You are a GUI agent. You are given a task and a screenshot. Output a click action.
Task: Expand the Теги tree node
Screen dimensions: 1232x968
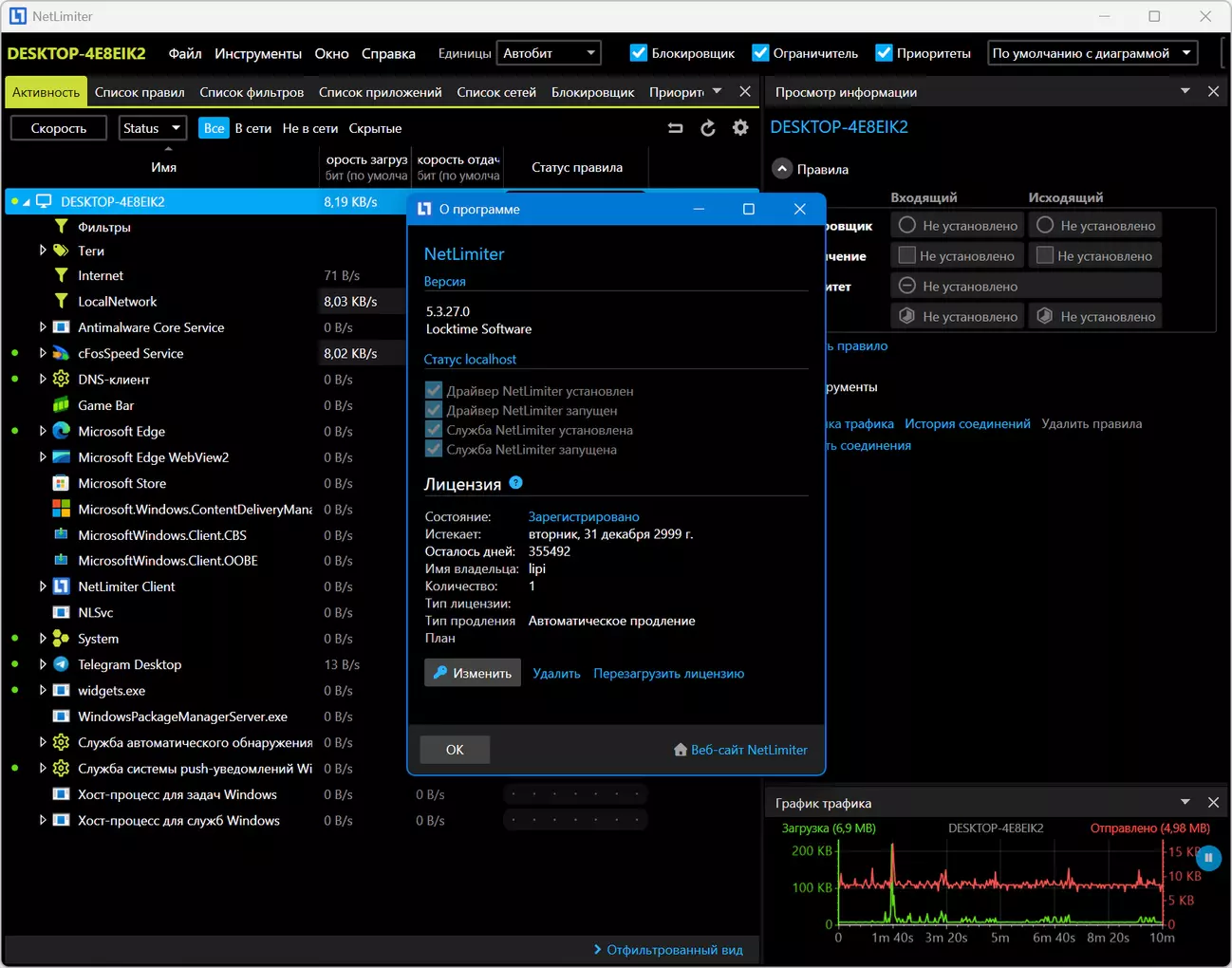tap(43, 251)
